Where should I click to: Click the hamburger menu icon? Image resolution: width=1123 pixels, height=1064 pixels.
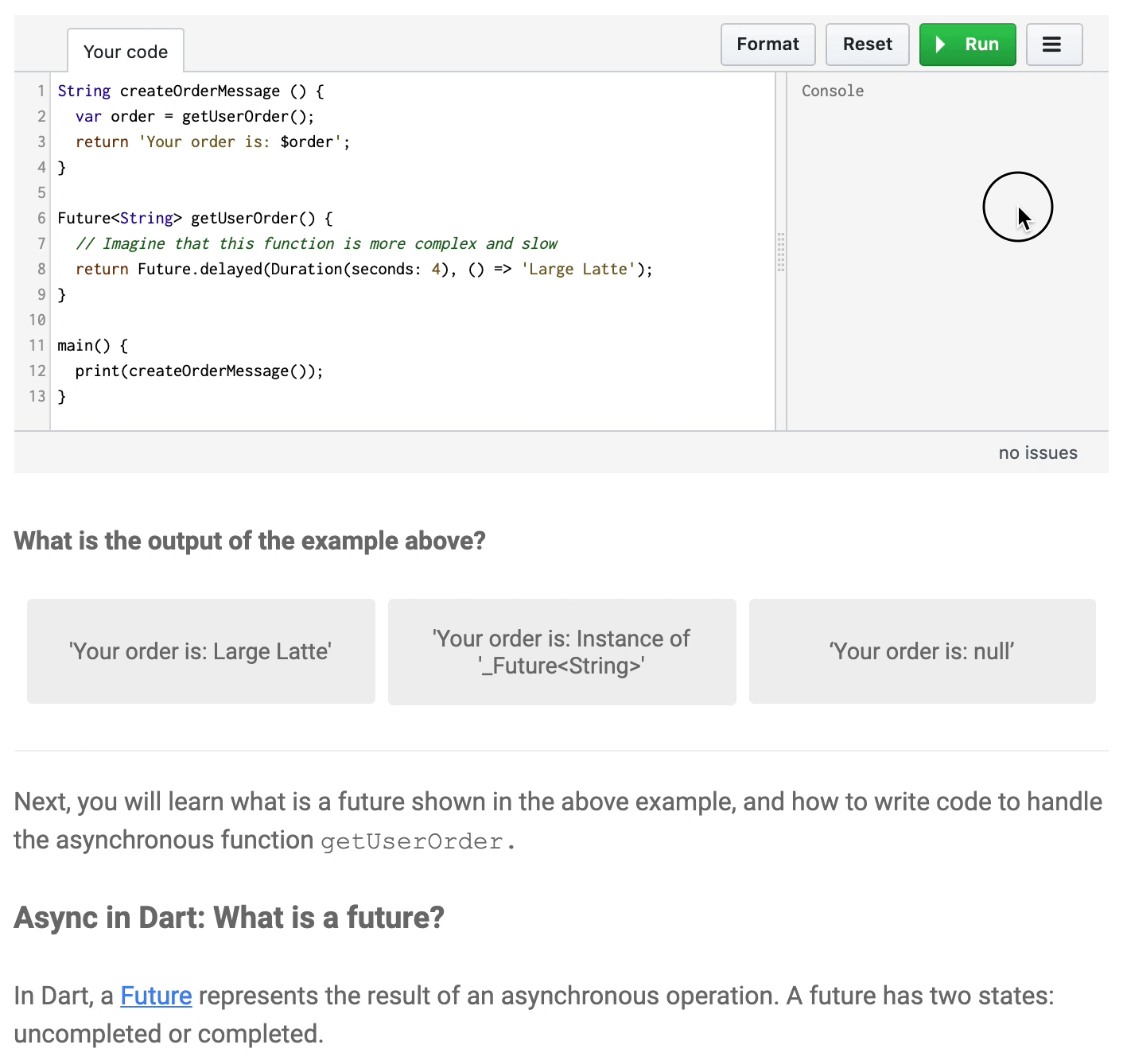[x=1053, y=45]
